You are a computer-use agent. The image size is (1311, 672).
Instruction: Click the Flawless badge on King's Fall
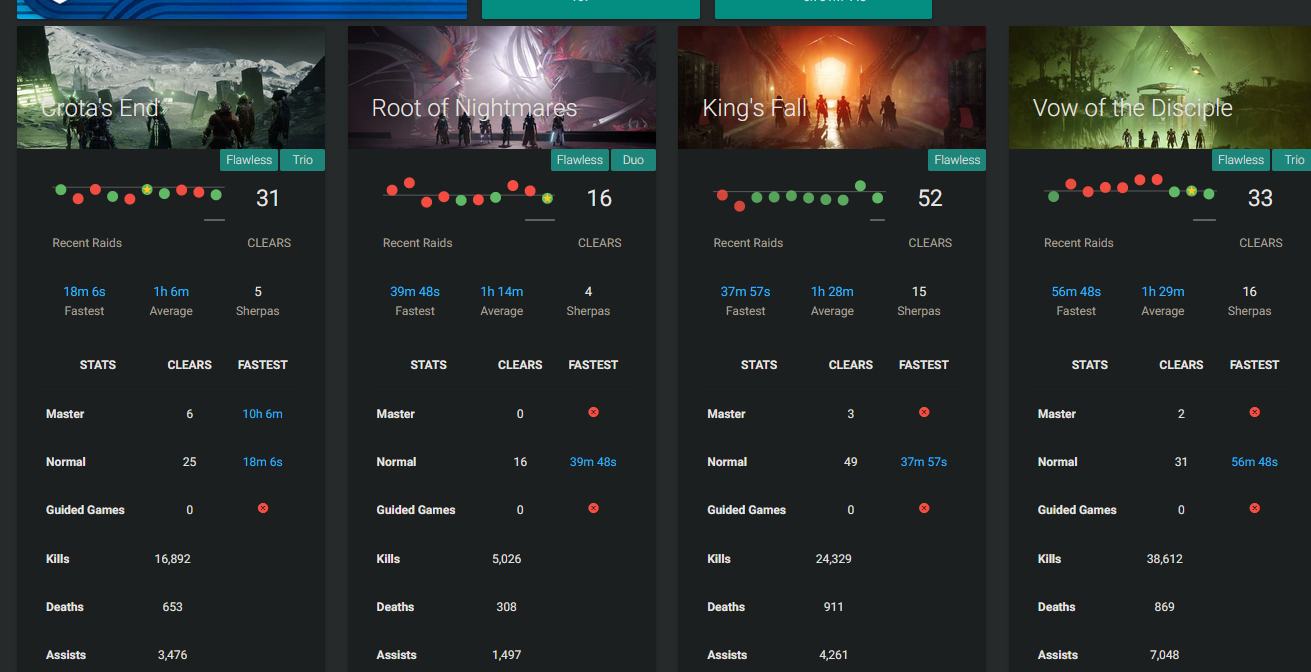point(957,160)
